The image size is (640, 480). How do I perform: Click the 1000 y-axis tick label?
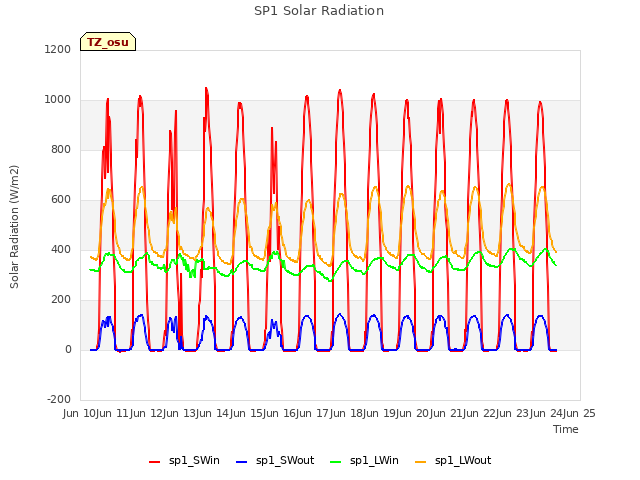pos(58,100)
